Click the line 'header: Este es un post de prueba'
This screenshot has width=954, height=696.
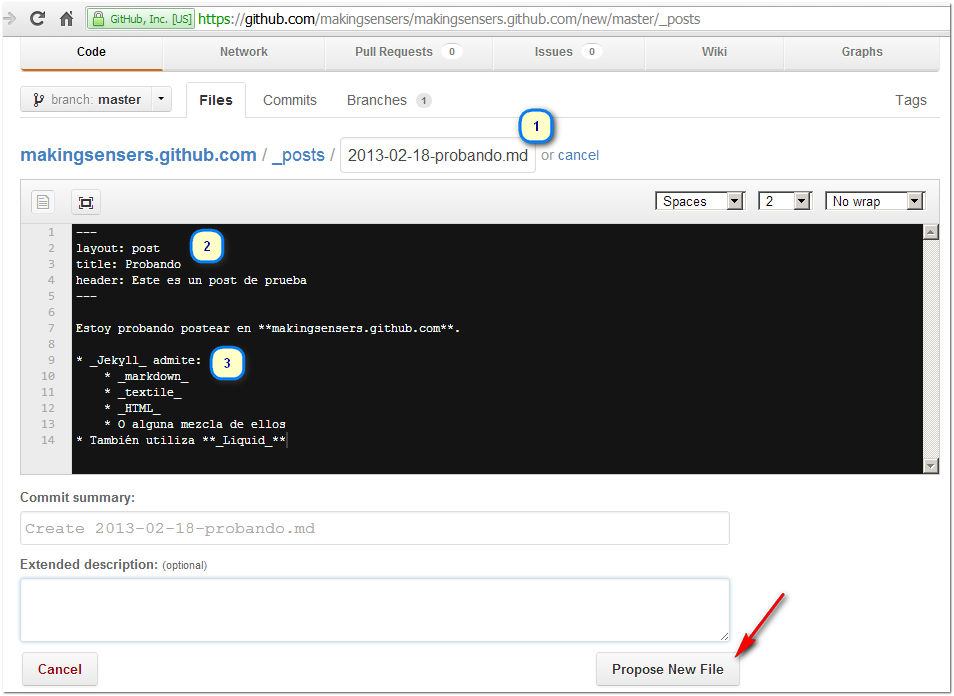[x=191, y=280]
